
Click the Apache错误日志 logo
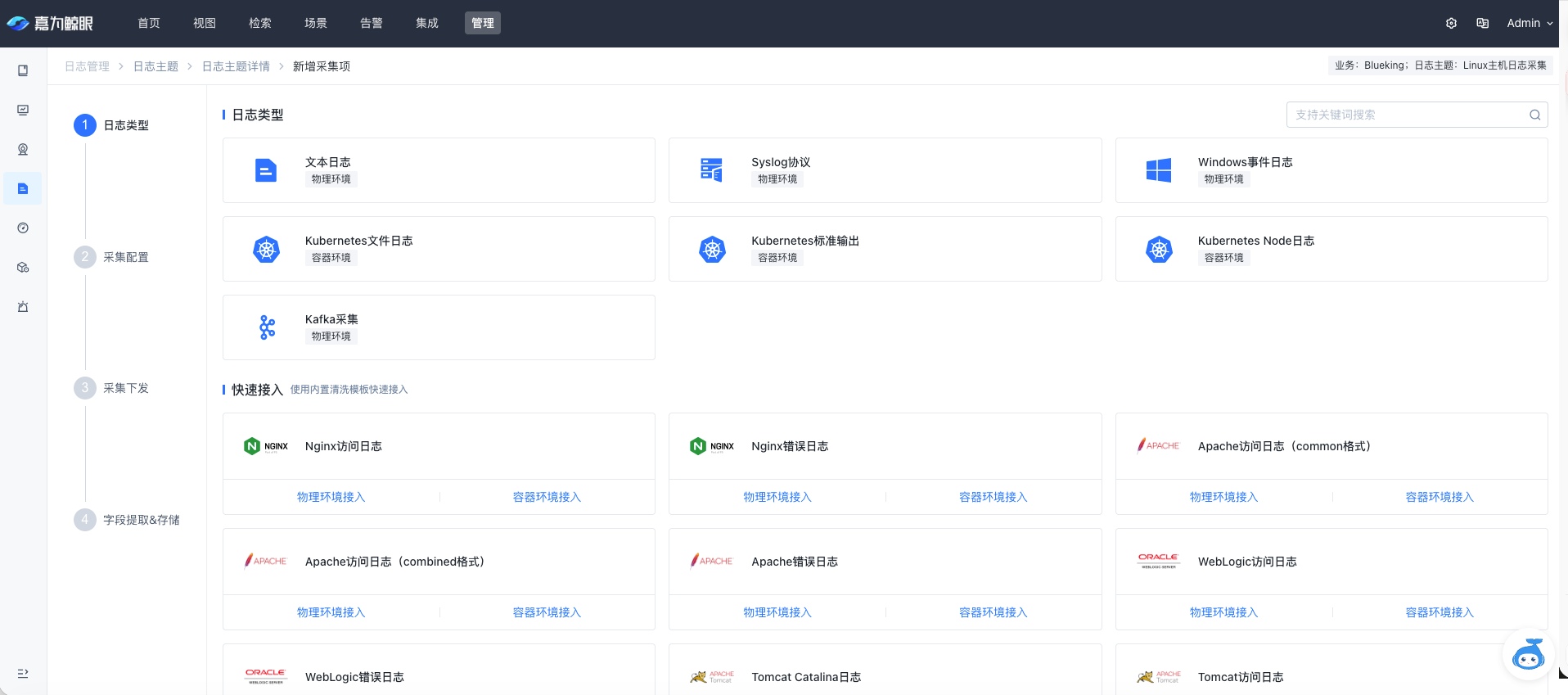[711, 561]
